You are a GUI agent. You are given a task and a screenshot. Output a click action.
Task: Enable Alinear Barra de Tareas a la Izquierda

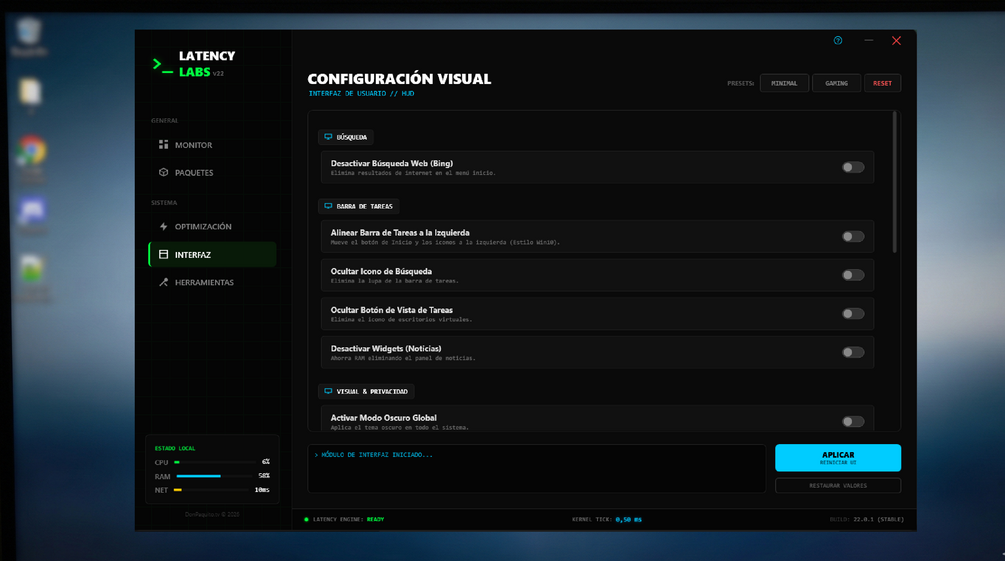853,237
